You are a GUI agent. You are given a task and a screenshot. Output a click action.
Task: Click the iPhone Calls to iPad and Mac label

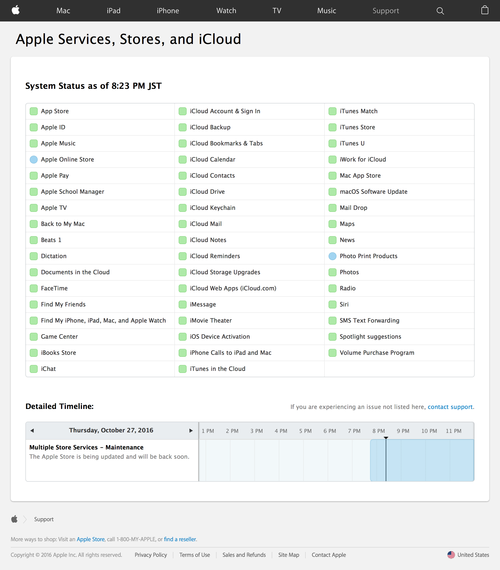tap(230, 353)
